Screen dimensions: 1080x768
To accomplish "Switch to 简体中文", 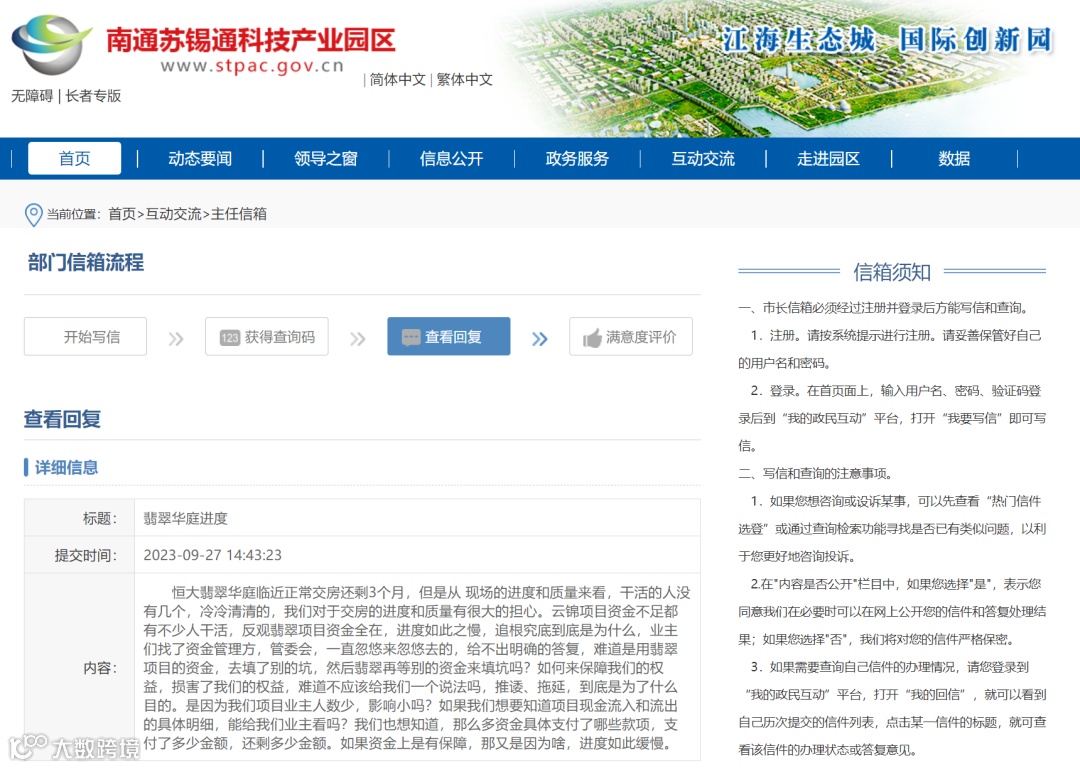I will click(x=397, y=79).
